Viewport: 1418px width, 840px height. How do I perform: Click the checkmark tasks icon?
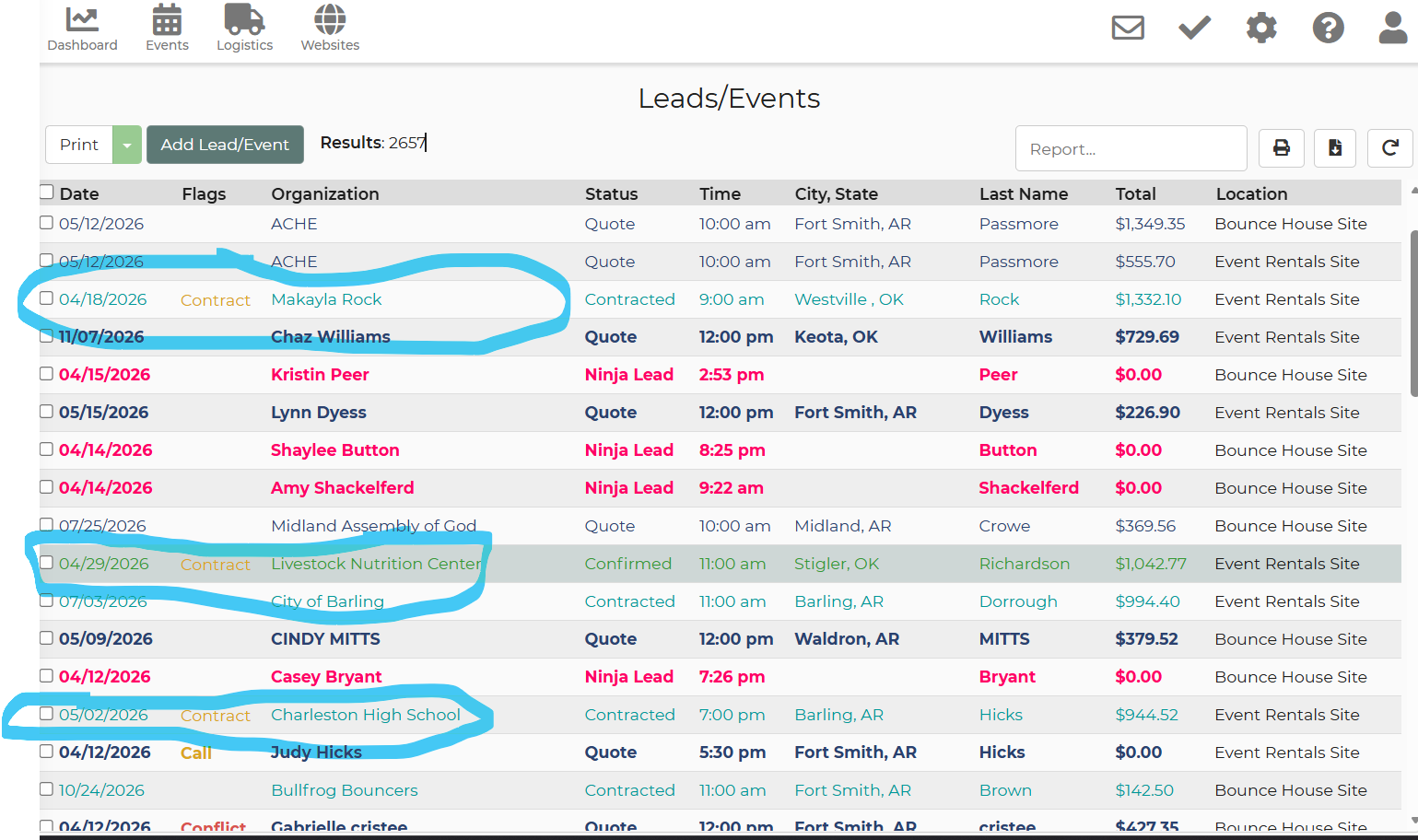coord(1194,28)
